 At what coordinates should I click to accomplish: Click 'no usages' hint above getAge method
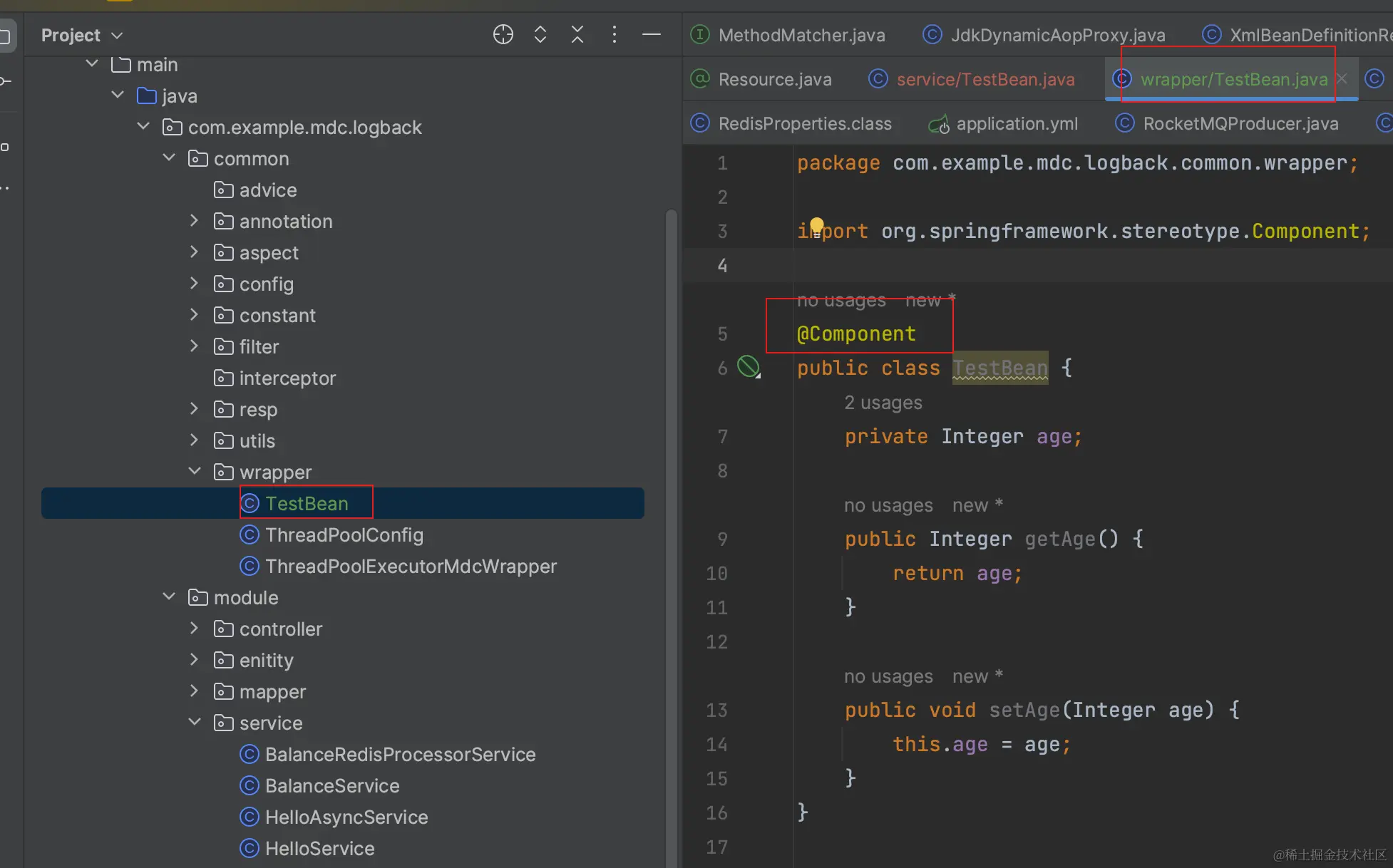coord(888,505)
